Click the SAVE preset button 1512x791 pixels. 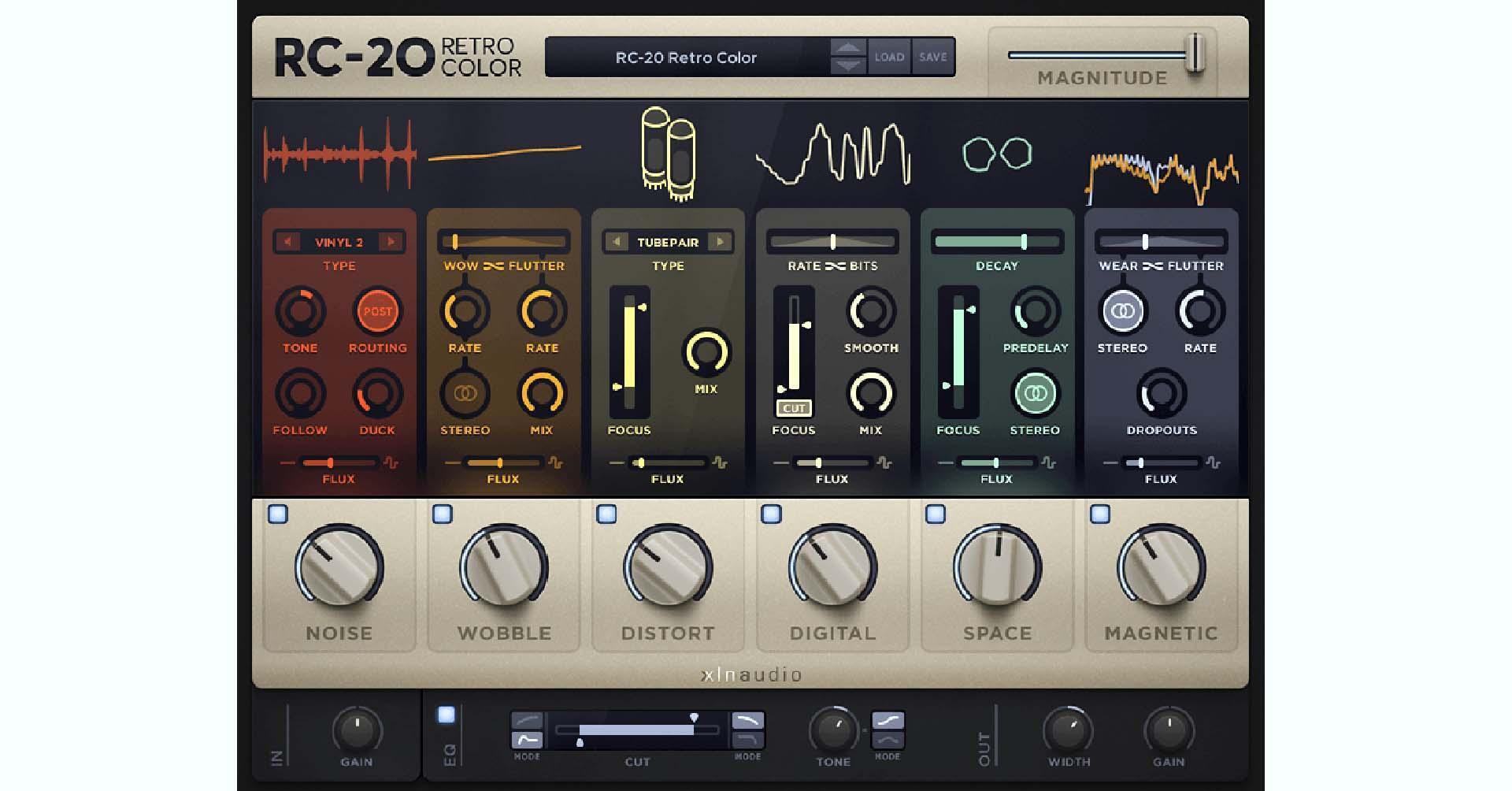(933, 57)
